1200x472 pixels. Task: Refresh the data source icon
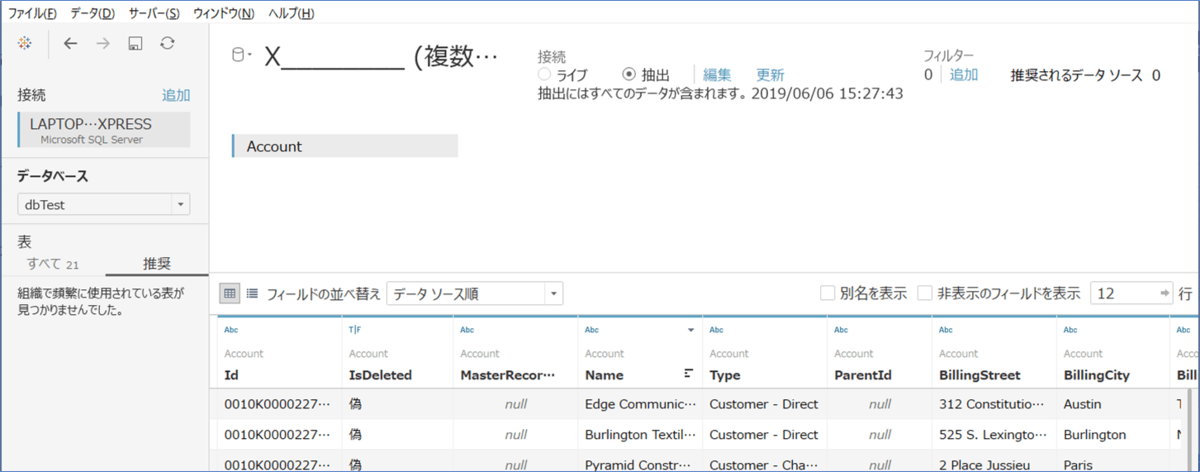[167, 43]
